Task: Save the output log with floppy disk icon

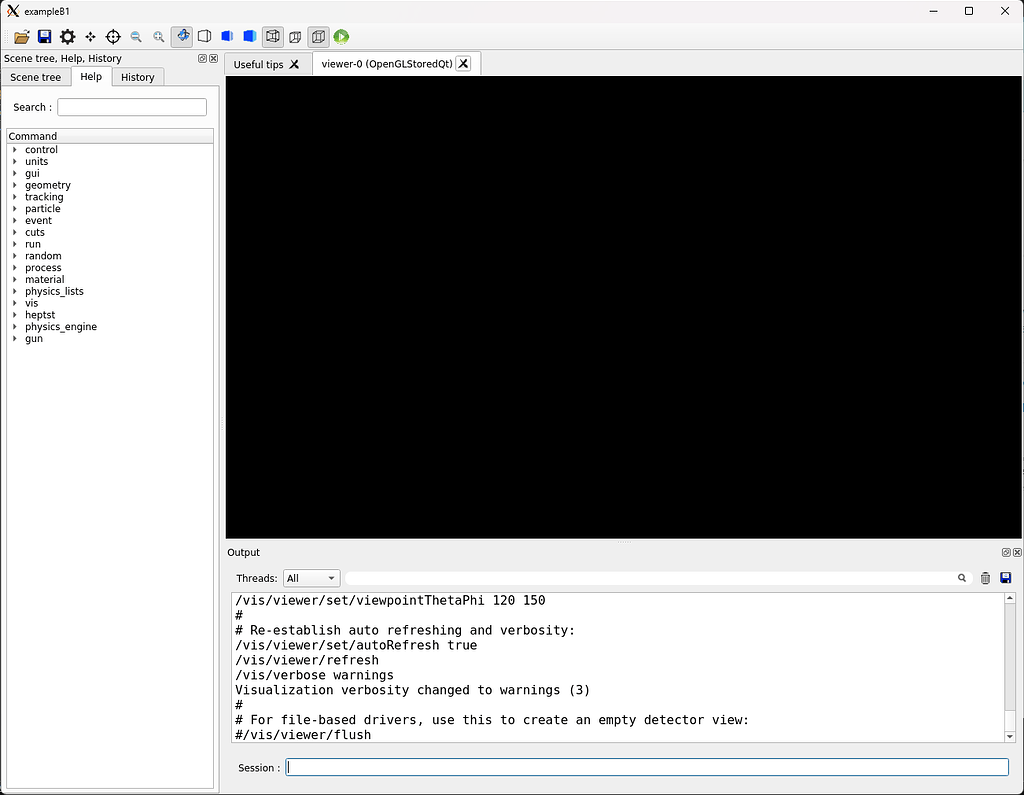Action: coord(1005,577)
